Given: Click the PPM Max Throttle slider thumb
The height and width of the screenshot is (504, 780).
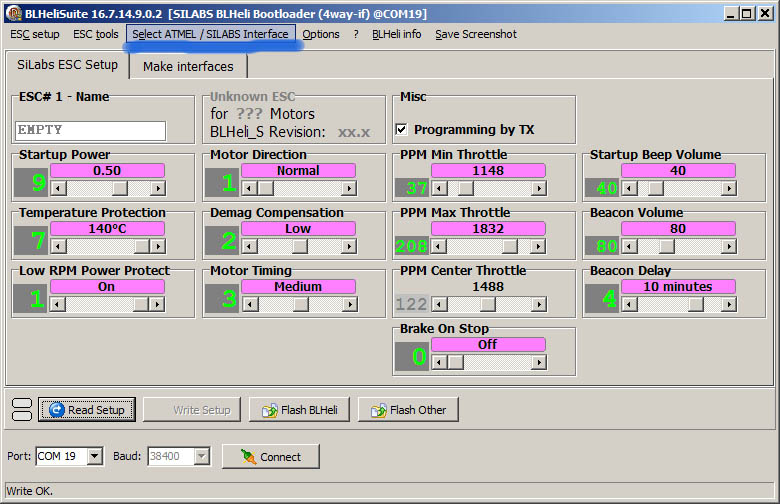Looking at the screenshot, I should 510,246.
